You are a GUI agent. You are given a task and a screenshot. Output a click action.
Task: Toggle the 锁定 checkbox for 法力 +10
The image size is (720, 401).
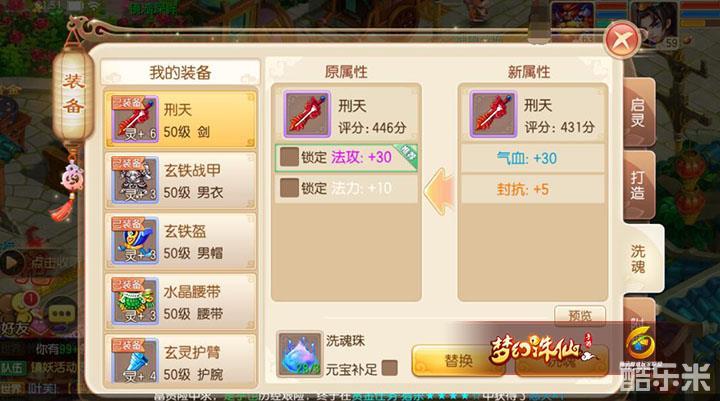click(x=289, y=188)
